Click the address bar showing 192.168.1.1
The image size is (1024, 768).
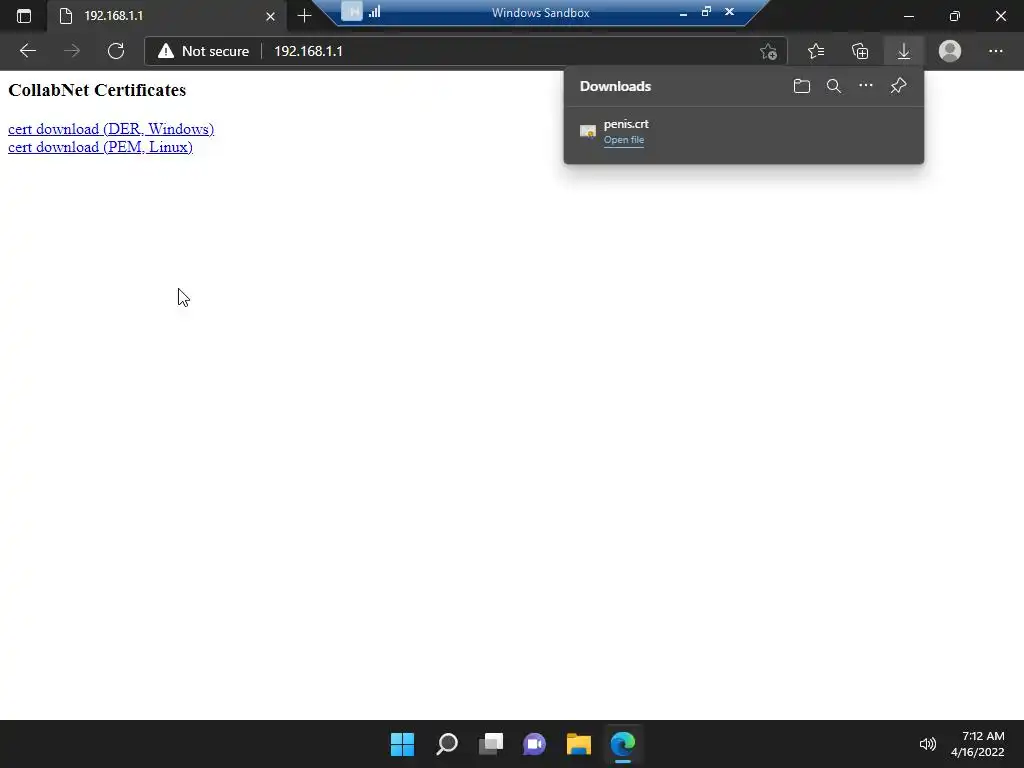(465, 51)
